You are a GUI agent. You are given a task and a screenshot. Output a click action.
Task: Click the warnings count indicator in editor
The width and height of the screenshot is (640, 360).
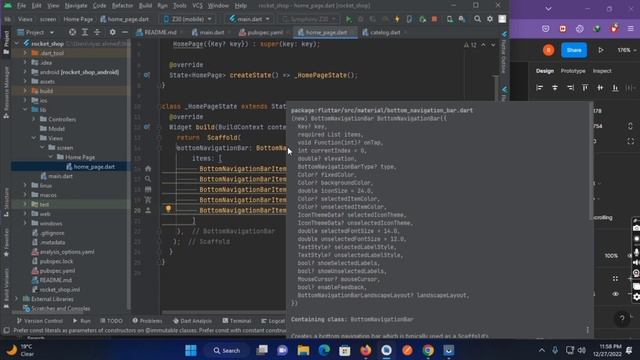pos(470,45)
